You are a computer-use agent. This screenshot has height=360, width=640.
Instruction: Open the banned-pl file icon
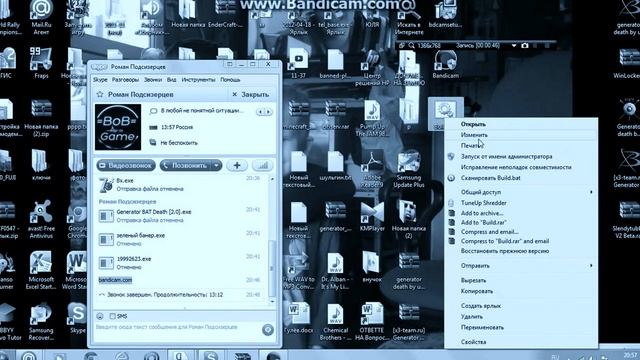pos(335,64)
